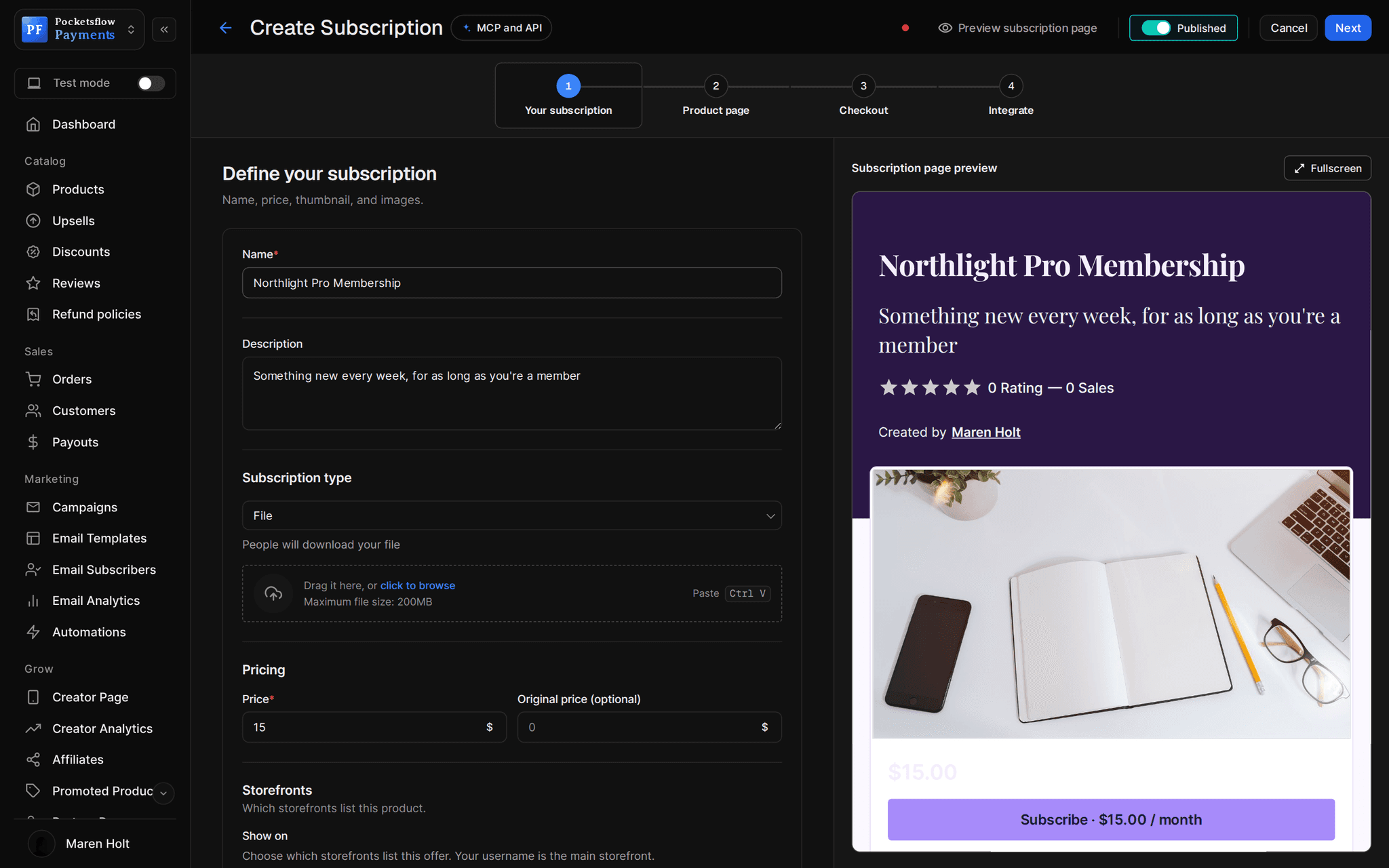This screenshot has height=868, width=1389.
Task: Collapse the sidebar with the double-chevron icon
Action: 164,29
